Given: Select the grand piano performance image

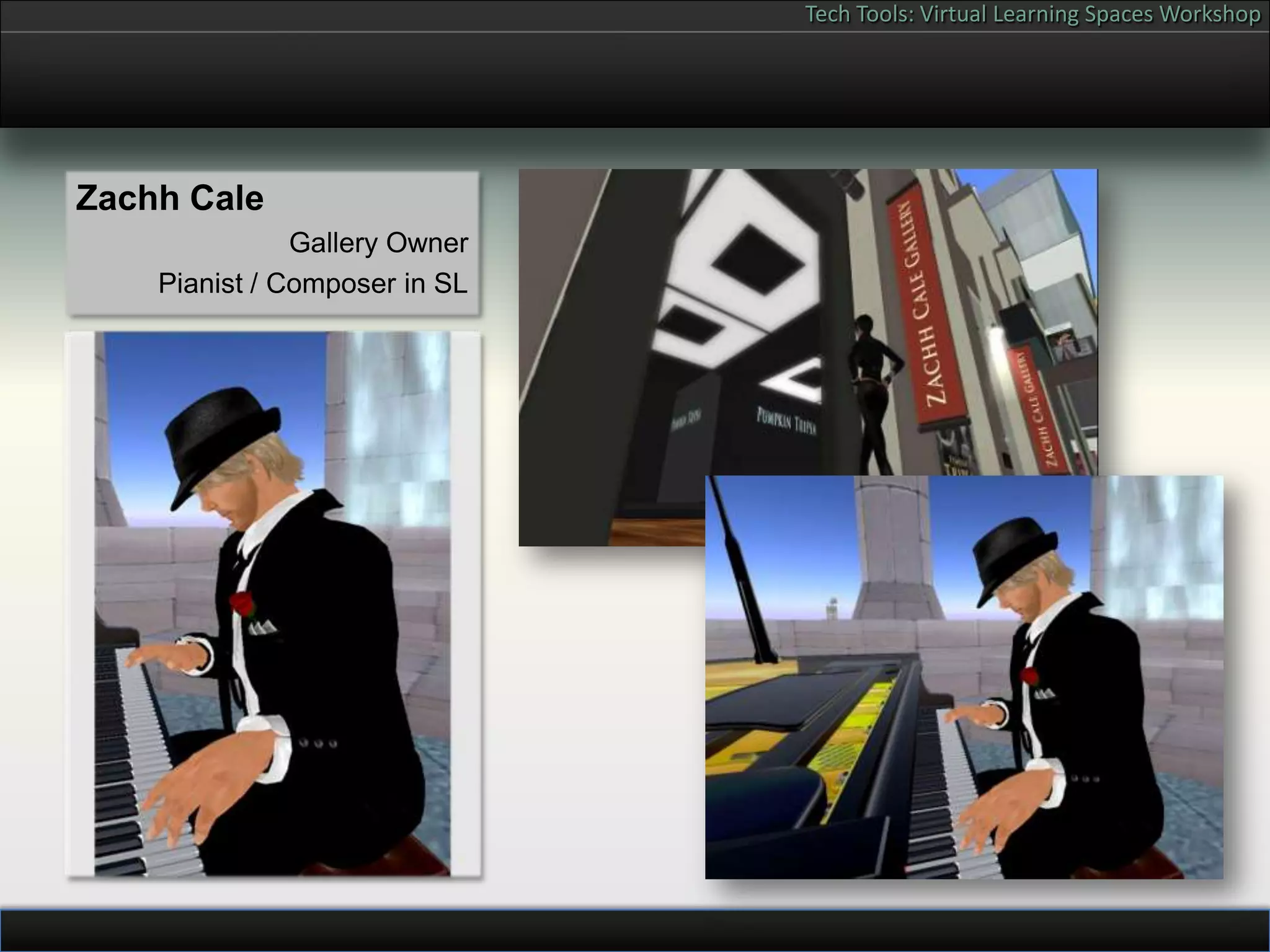Looking at the screenshot, I should [x=964, y=677].
